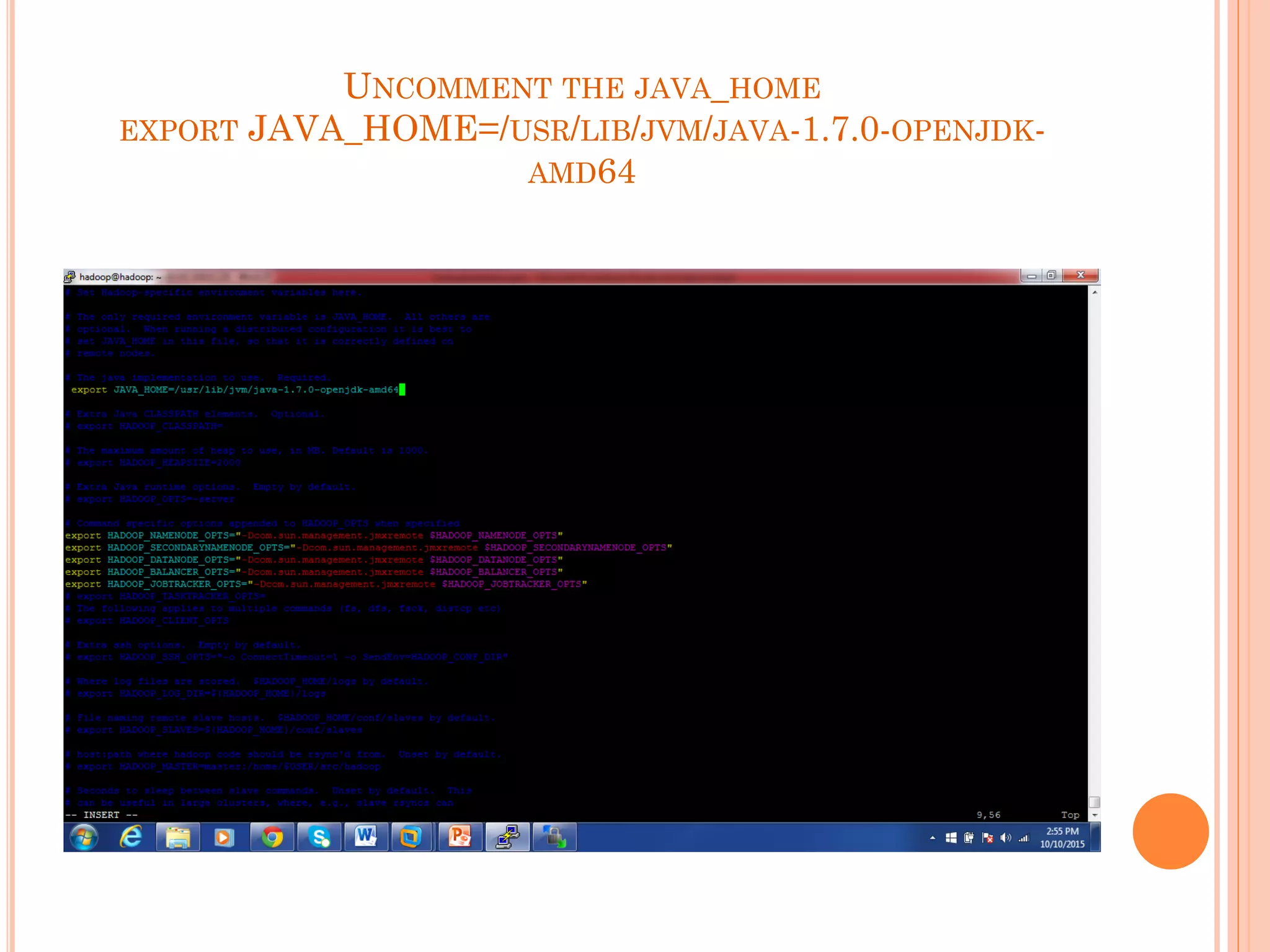Click the HADOOP_BALANCER_OPTS export line

point(314,572)
